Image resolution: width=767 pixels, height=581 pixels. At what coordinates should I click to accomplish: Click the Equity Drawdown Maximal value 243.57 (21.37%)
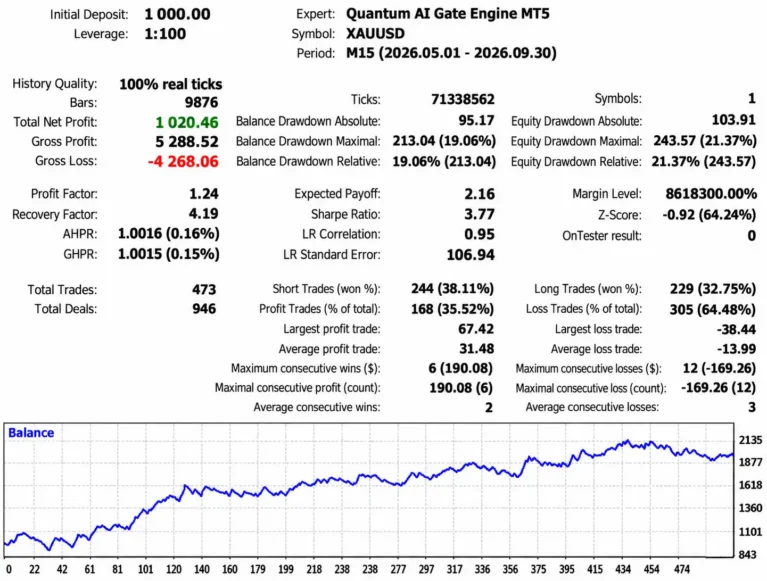(705, 141)
